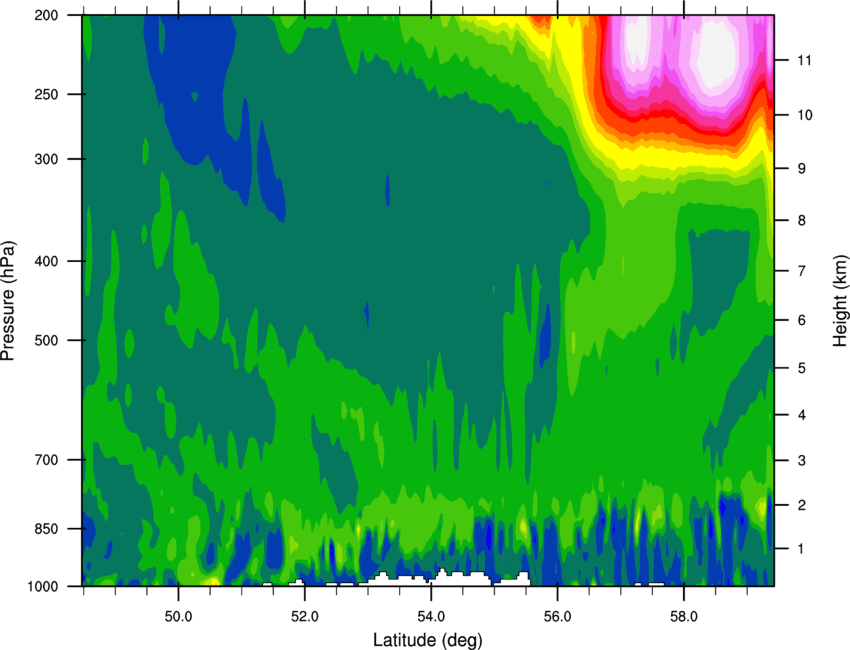The height and width of the screenshot is (650, 850).
Task: Click the 4 km height label
Action: (801, 415)
